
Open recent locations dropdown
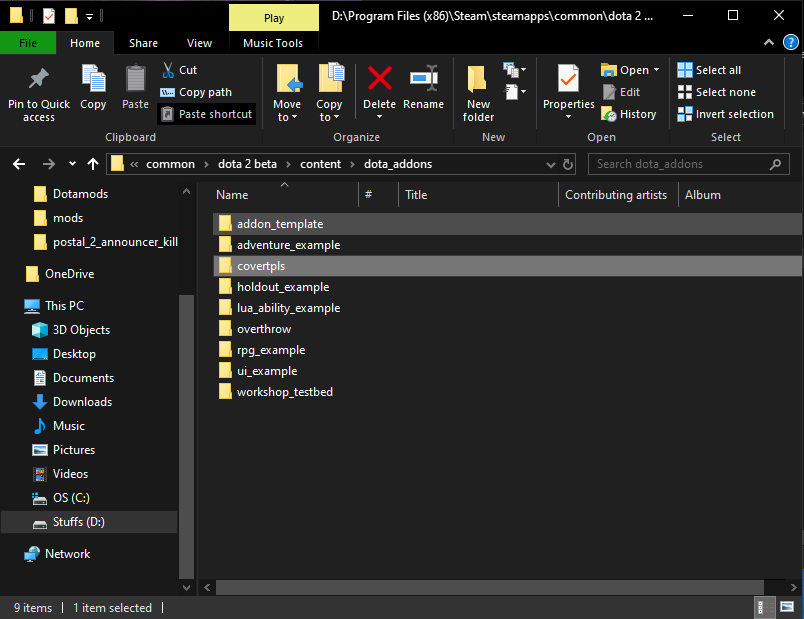[x=72, y=164]
